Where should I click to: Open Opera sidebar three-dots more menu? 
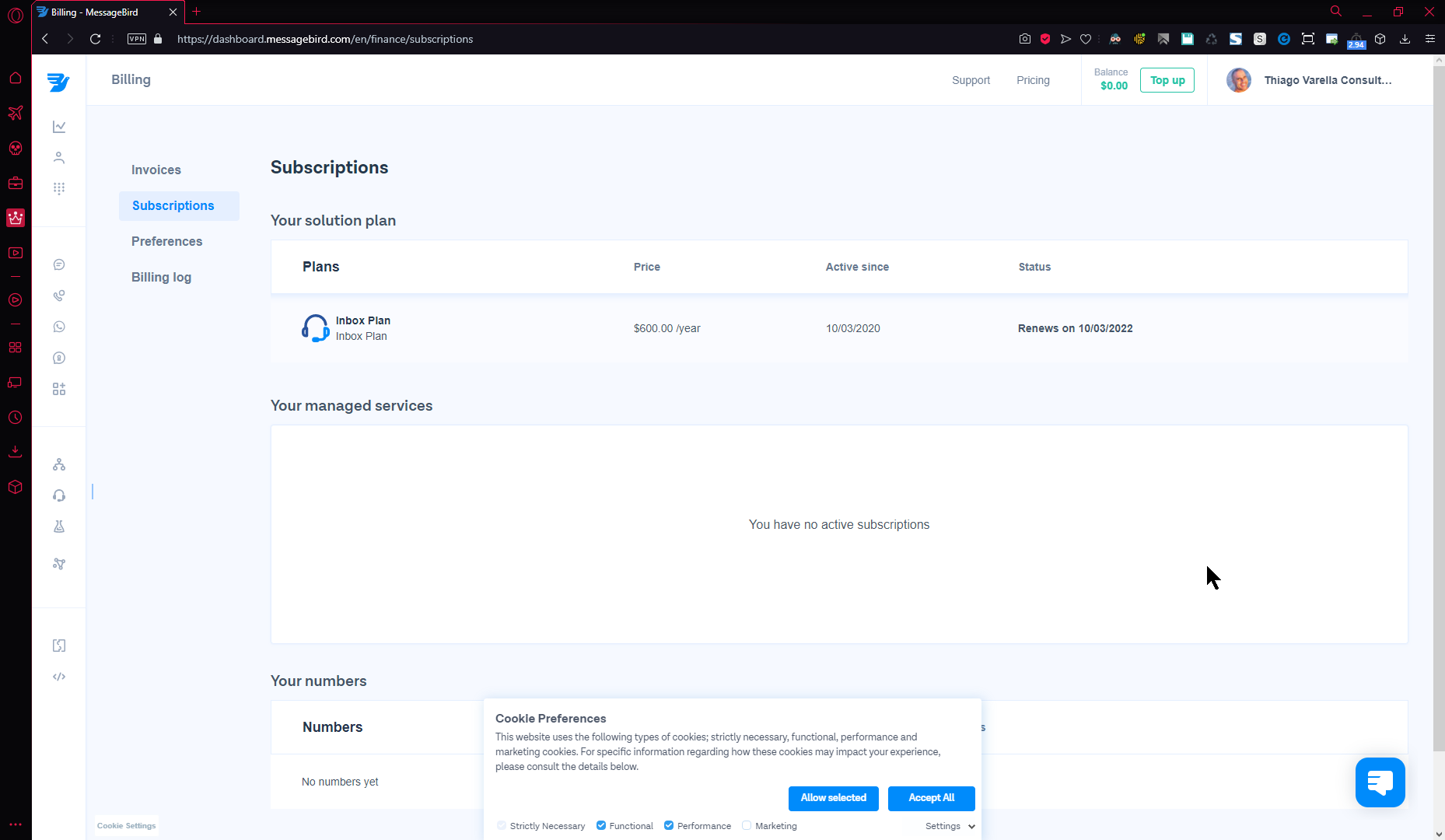pyautogui.click(x=16, y=824)
